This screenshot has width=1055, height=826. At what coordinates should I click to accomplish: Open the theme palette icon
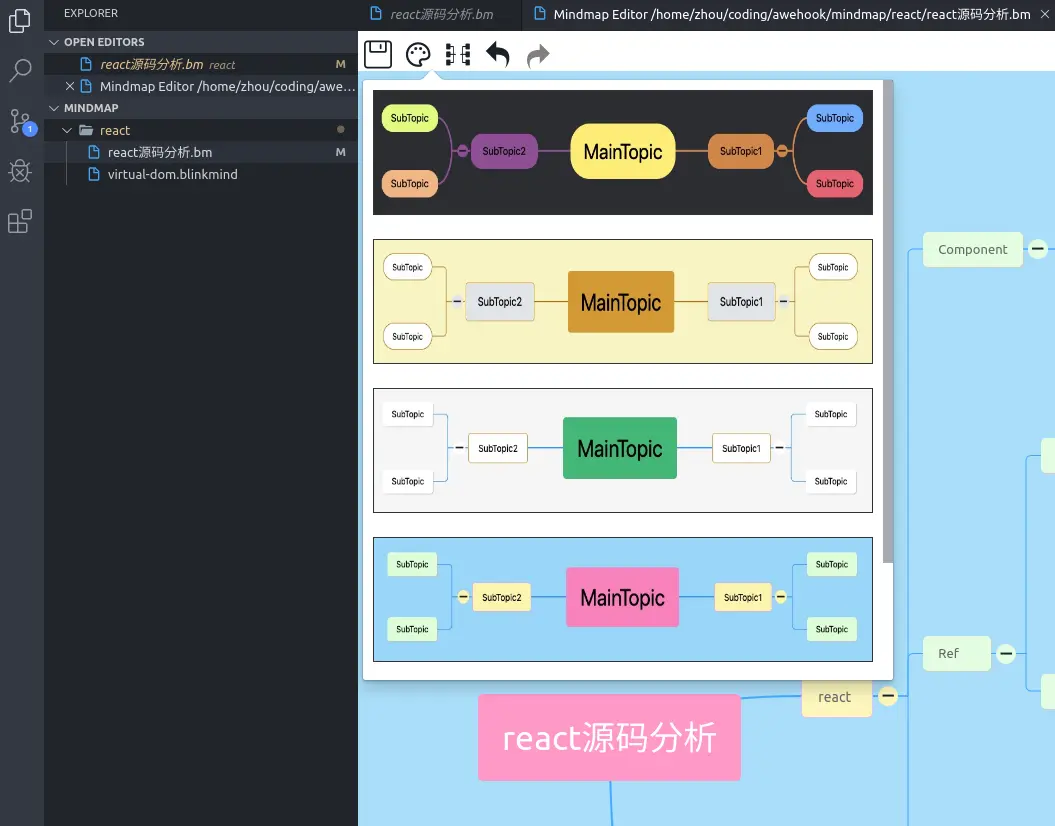pos(418,54)
